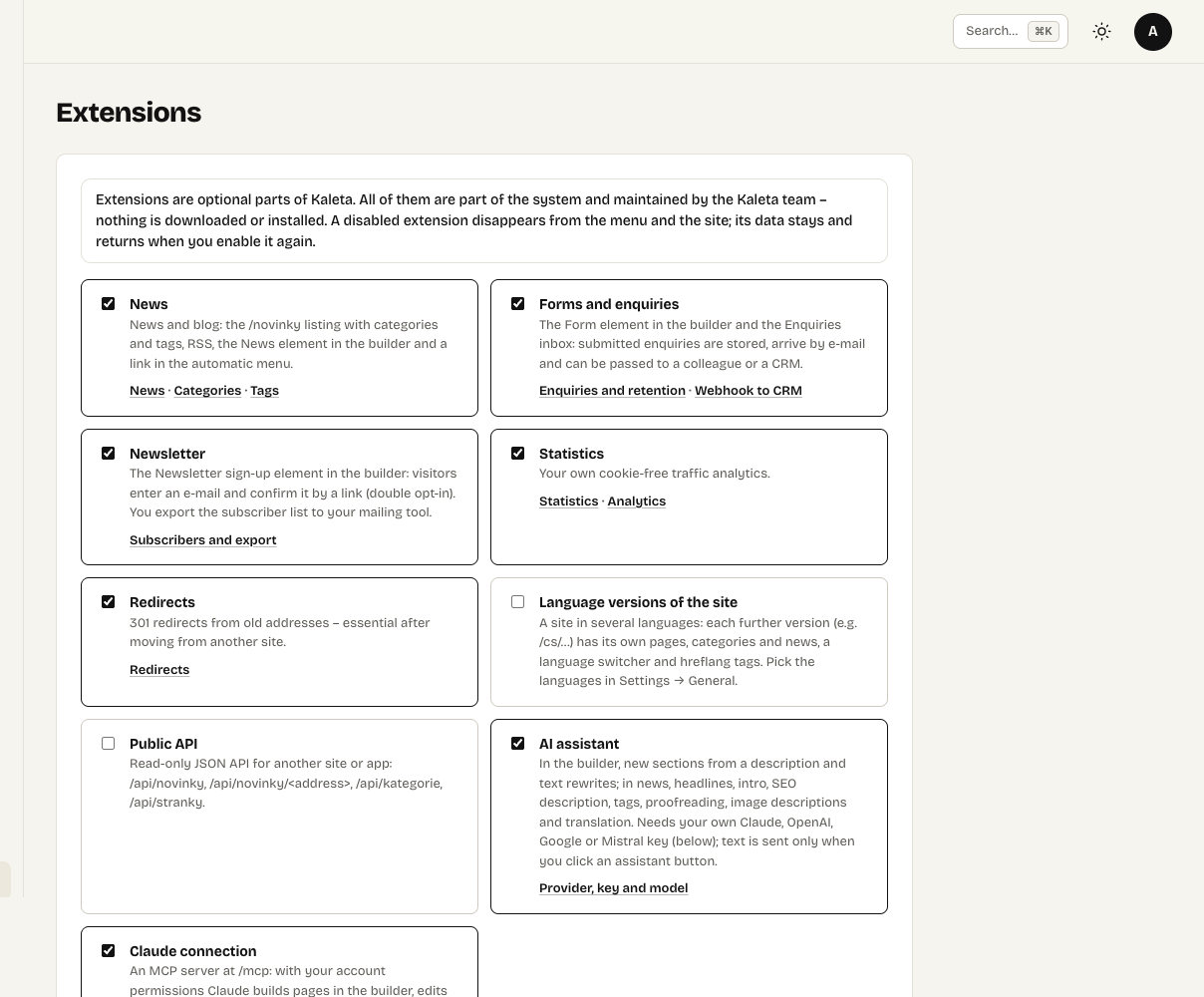
Task: Open Subscribers and export link
Action: (x=202, y=540)
